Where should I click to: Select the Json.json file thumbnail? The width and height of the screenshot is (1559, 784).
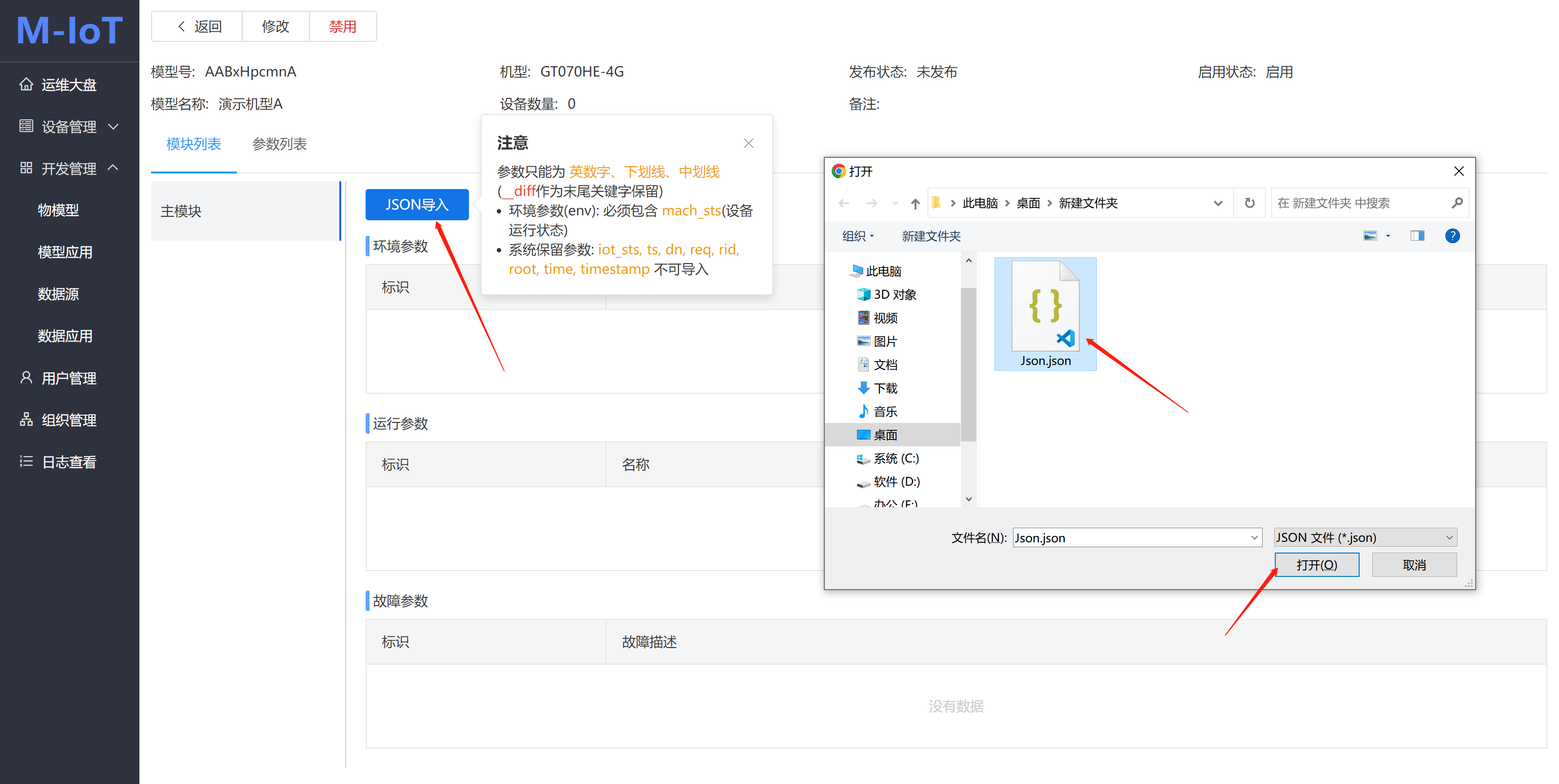click(x=1045, y=313)
